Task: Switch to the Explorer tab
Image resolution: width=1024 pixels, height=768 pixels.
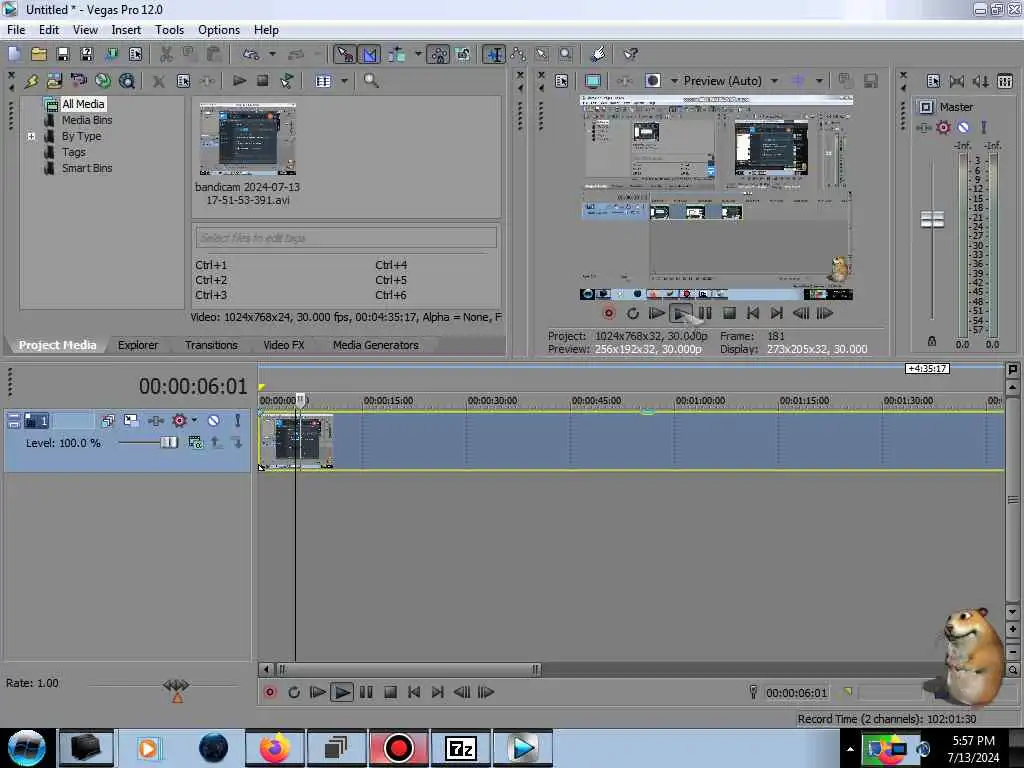Action: point(138,345)
